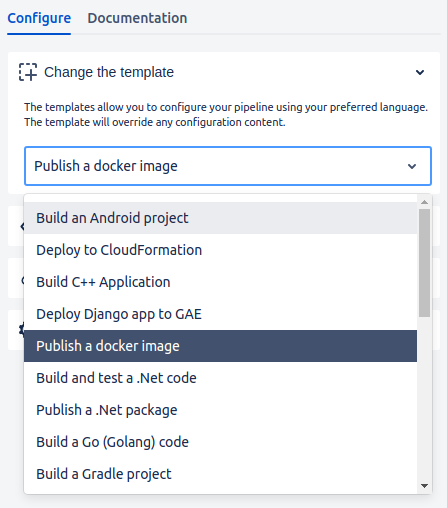This screenshot has height=508, width=447.
Task: Click the dropdown list scroll down arrow
Action: click(424, 486)
